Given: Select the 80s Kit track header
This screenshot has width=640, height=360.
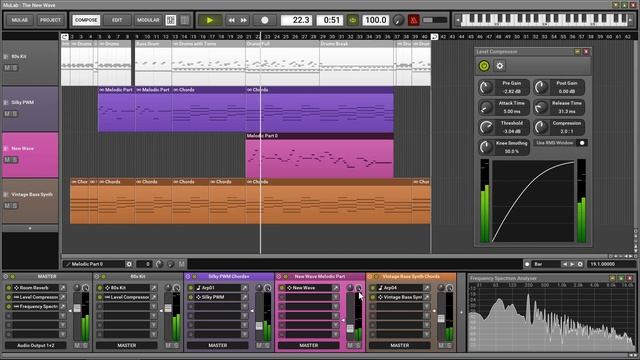Looking at the screenshot, I should click(30, 62).
